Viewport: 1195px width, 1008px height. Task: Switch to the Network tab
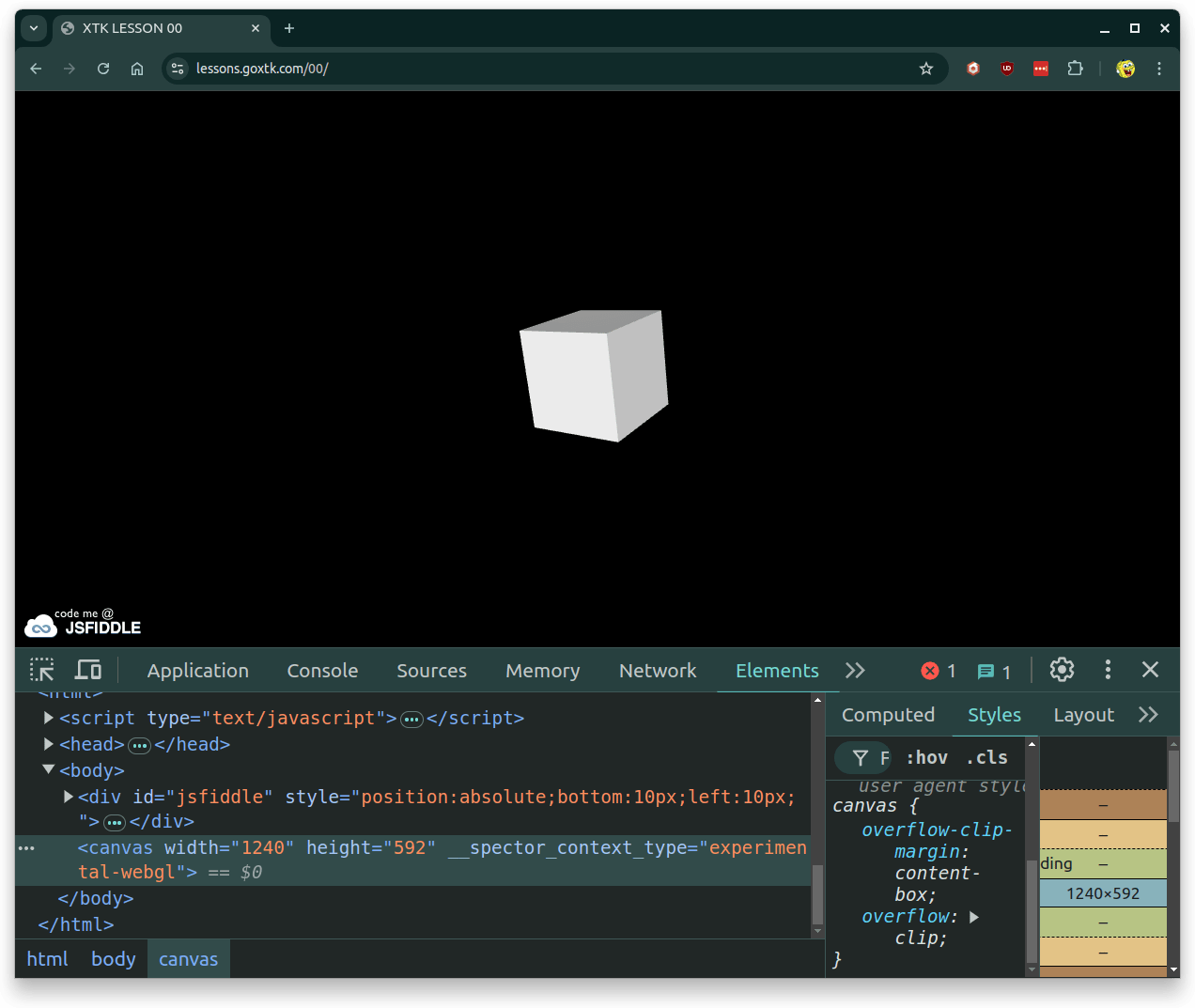(x=658, y=671)
